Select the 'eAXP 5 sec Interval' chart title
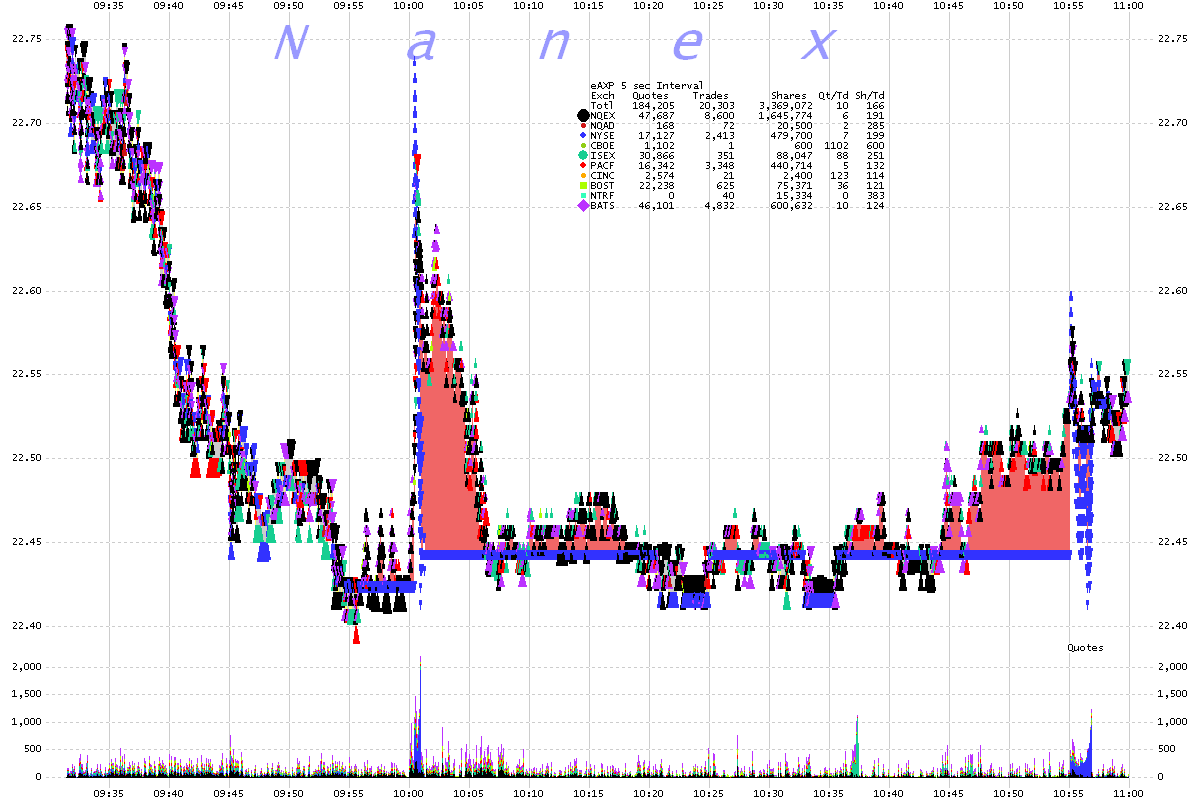 (647, 86)
